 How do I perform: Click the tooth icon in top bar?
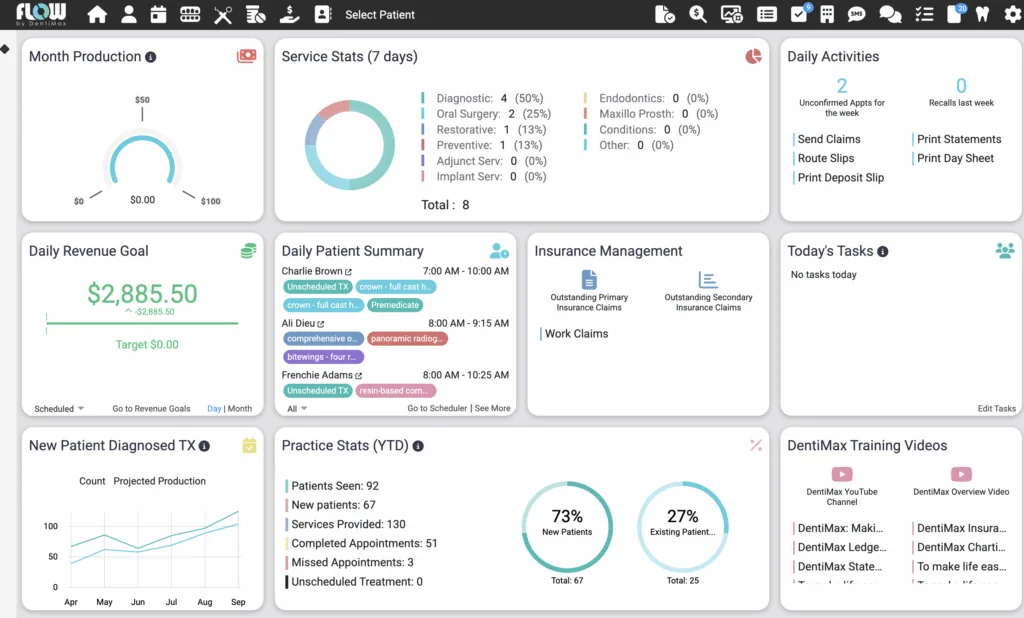[982, 15]
